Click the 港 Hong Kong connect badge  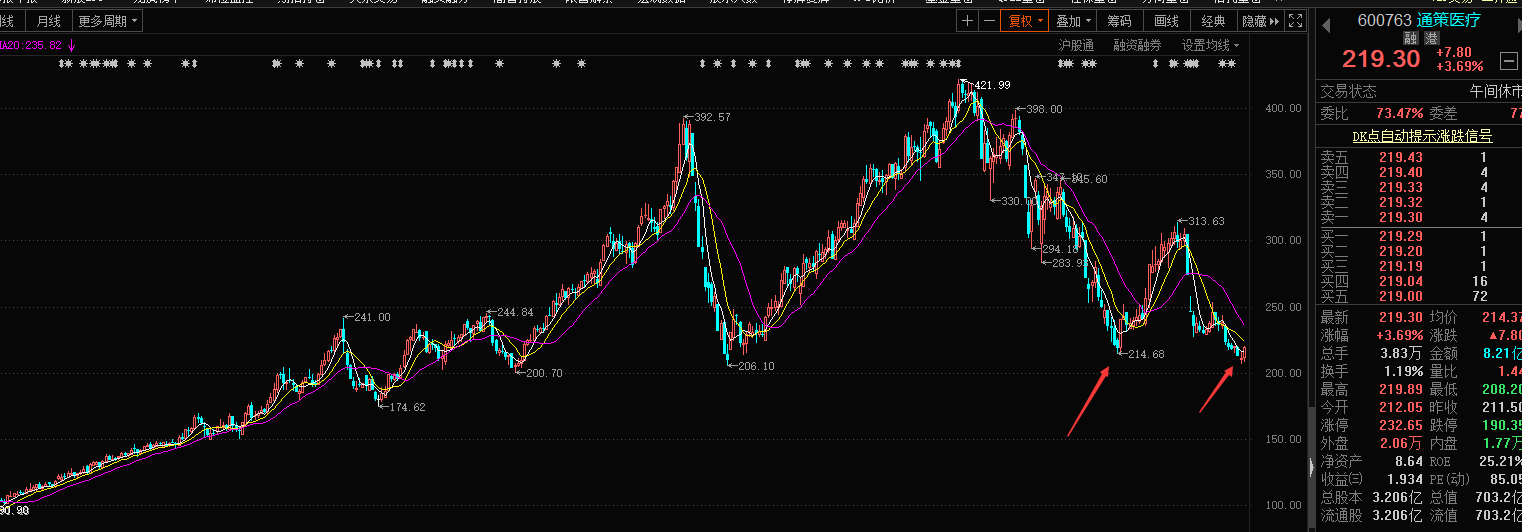tap(1432, 38)
